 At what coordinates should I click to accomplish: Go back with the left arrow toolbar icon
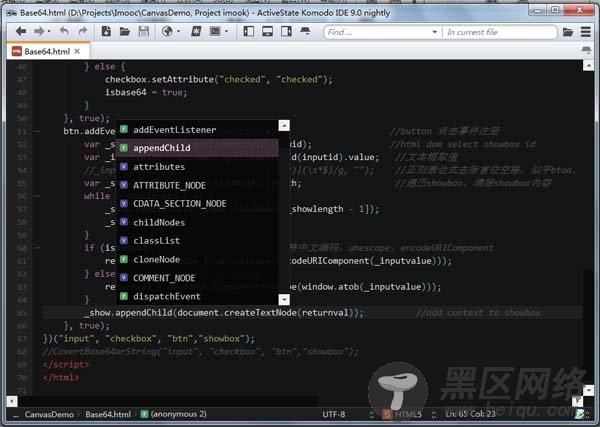[x=21, y=31]
